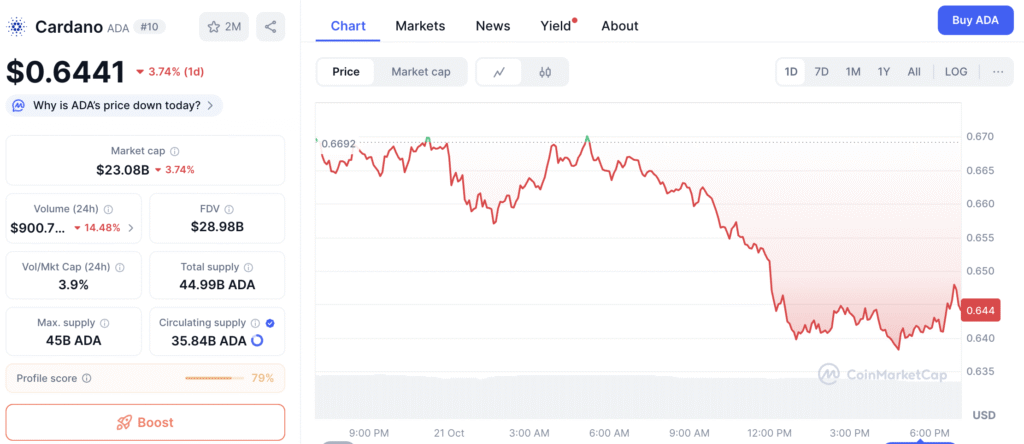1024x444 pixels.
Task: Open the Markets tab
Action: click(420, 26)
